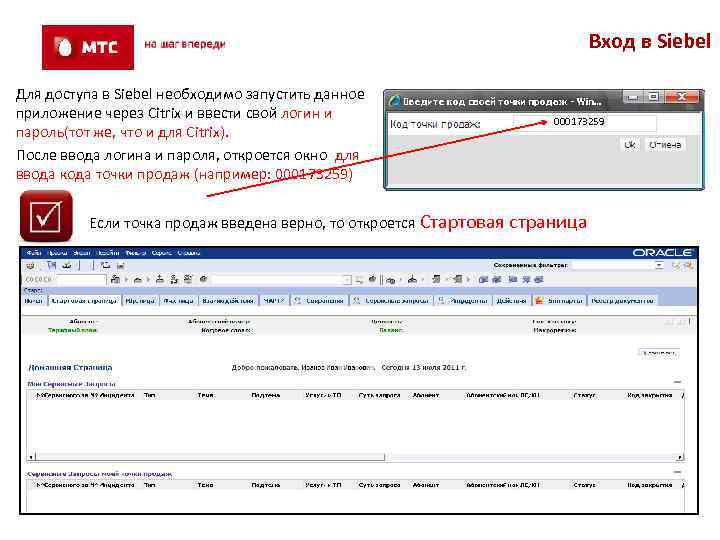This screenshot has height=540, width=720.
Task: Click the ORACLE logo in the Siebel header
Action: click(x=662, y=253)
